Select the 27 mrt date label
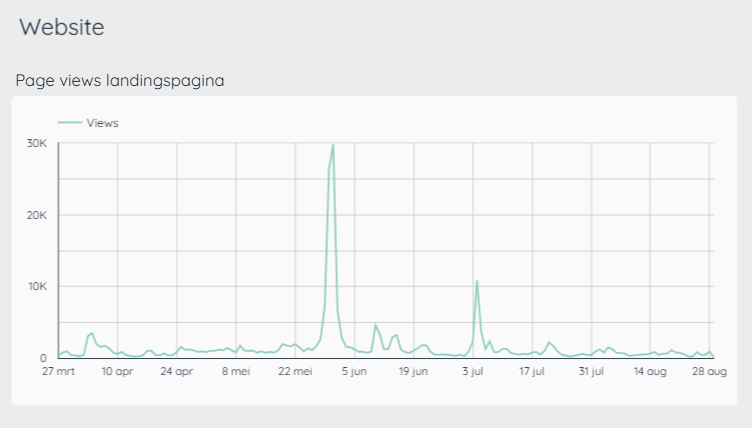Image resolution: width=752 pixels, height=428 pixels. [x=58, y=371]
